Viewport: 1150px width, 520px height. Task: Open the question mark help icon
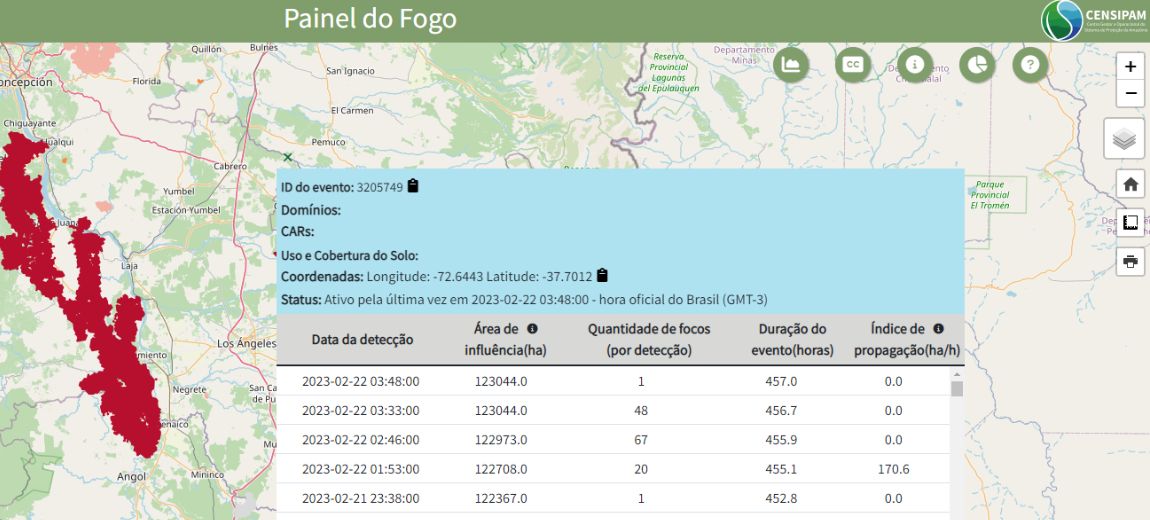[1030, 65]
